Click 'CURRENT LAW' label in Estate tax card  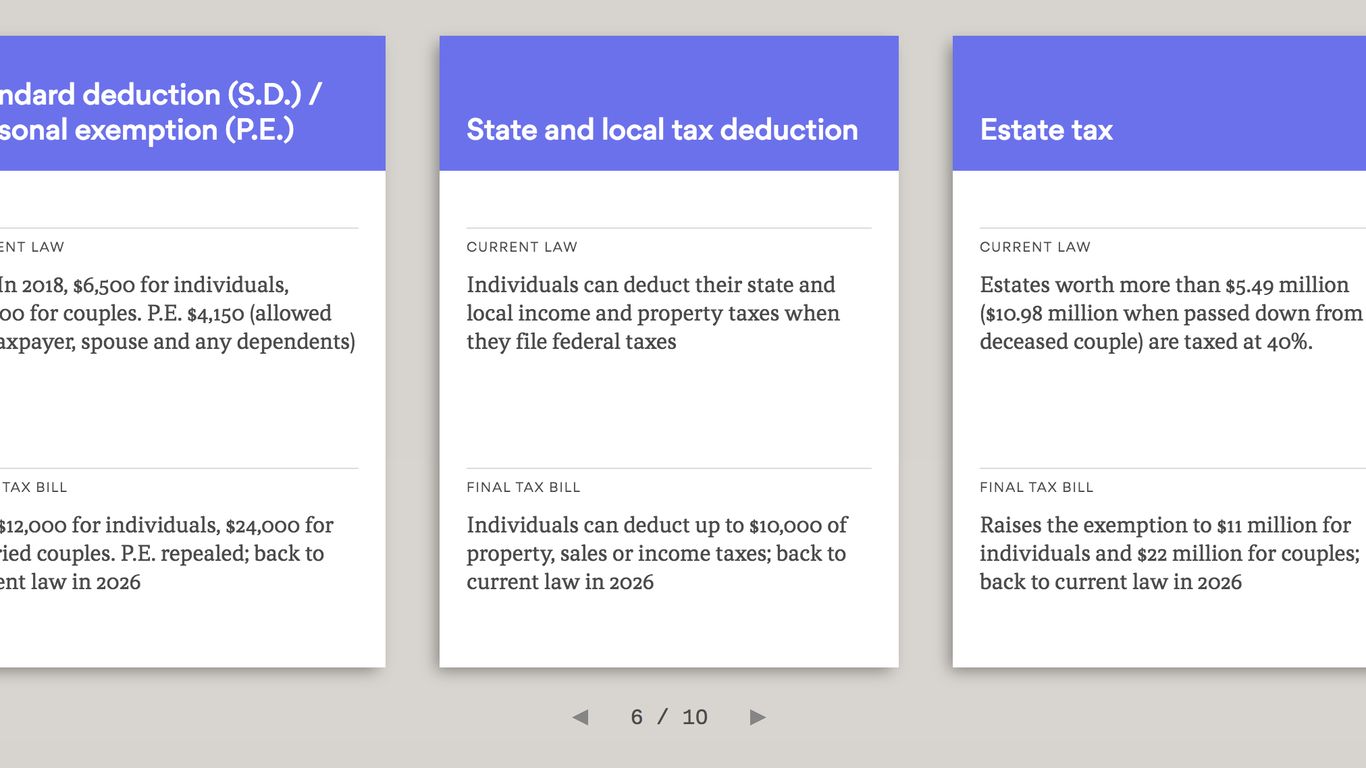[1035, 247]
